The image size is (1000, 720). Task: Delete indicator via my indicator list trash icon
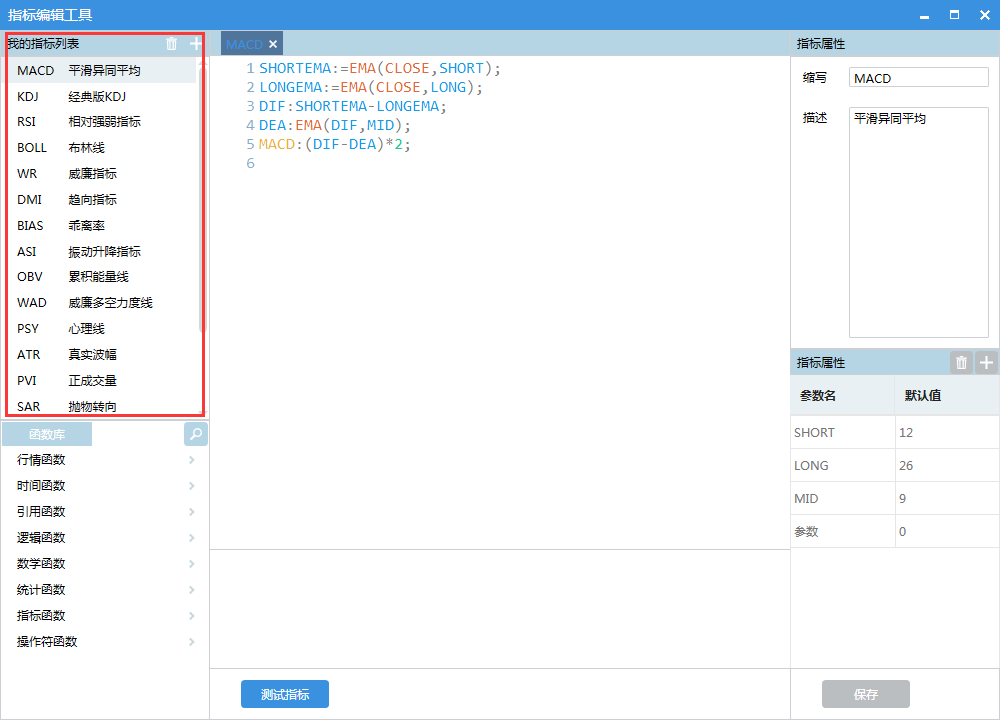(172, 43)
